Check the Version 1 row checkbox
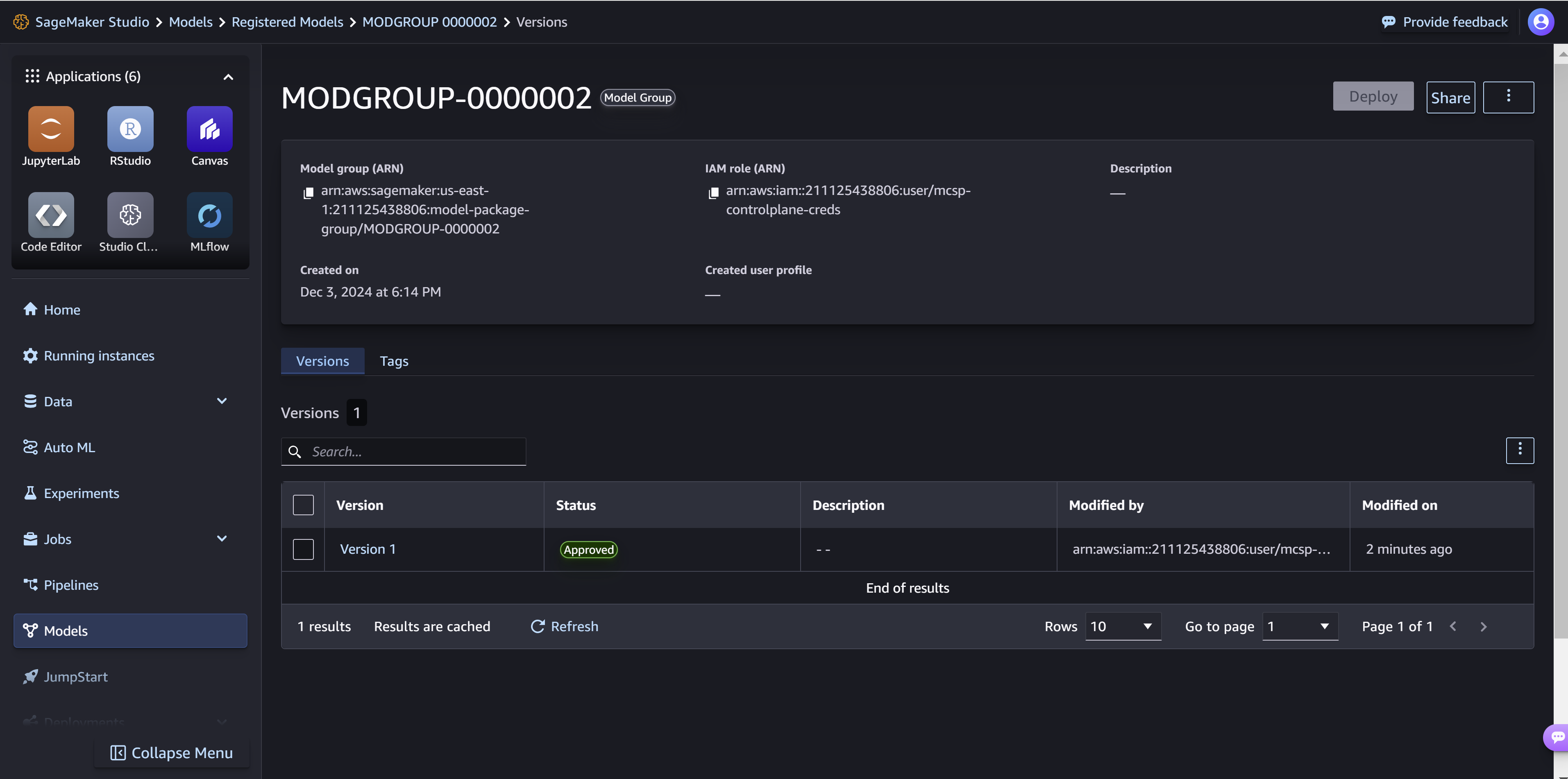 [303, 549]
